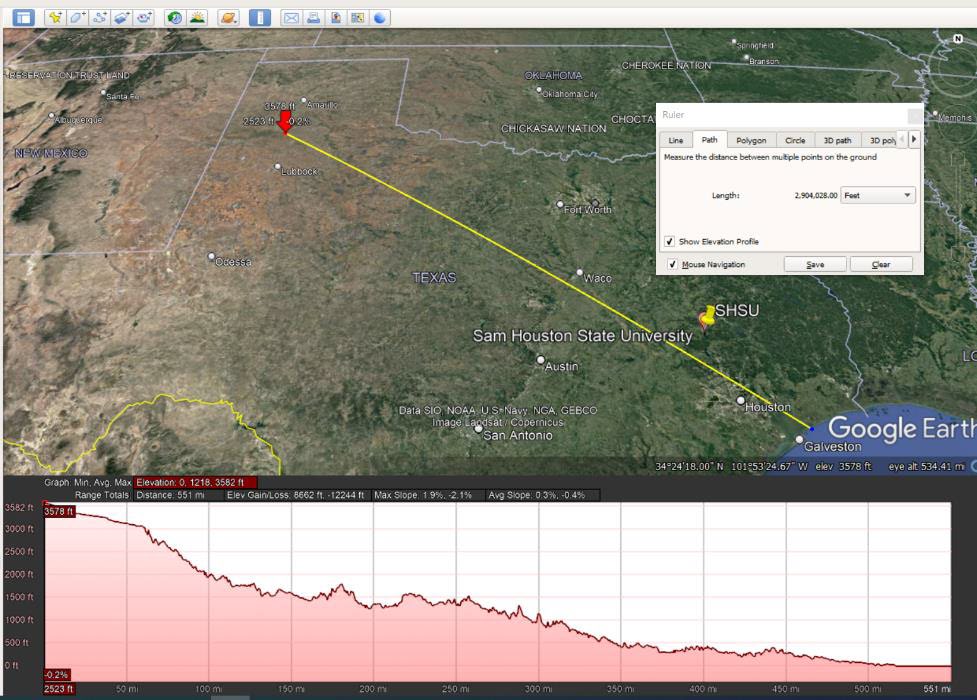The width and height of the screenshot is (977, 700).
Task: Switch to the Line tab
Action: (675, 140)
